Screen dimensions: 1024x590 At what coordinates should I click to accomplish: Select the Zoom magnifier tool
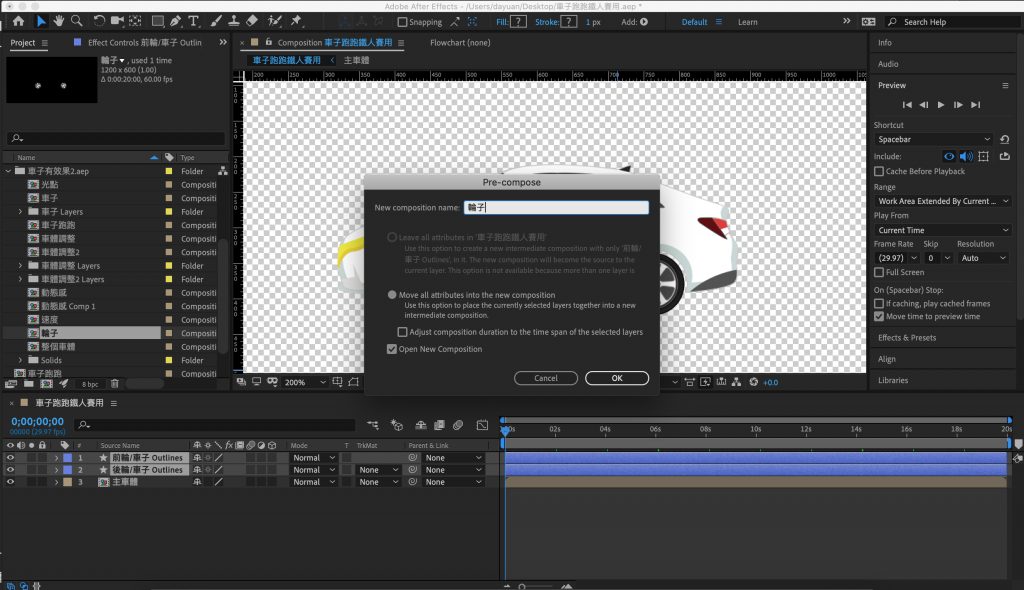(76, 21)
